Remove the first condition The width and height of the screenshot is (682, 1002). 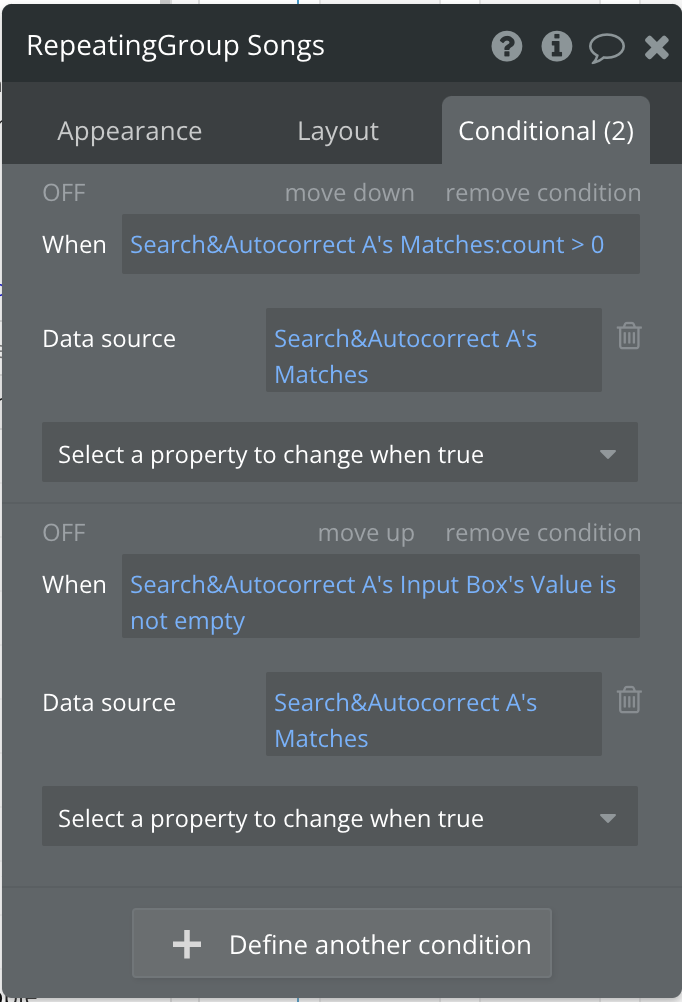pyautogui.click(x=543, y=193)
